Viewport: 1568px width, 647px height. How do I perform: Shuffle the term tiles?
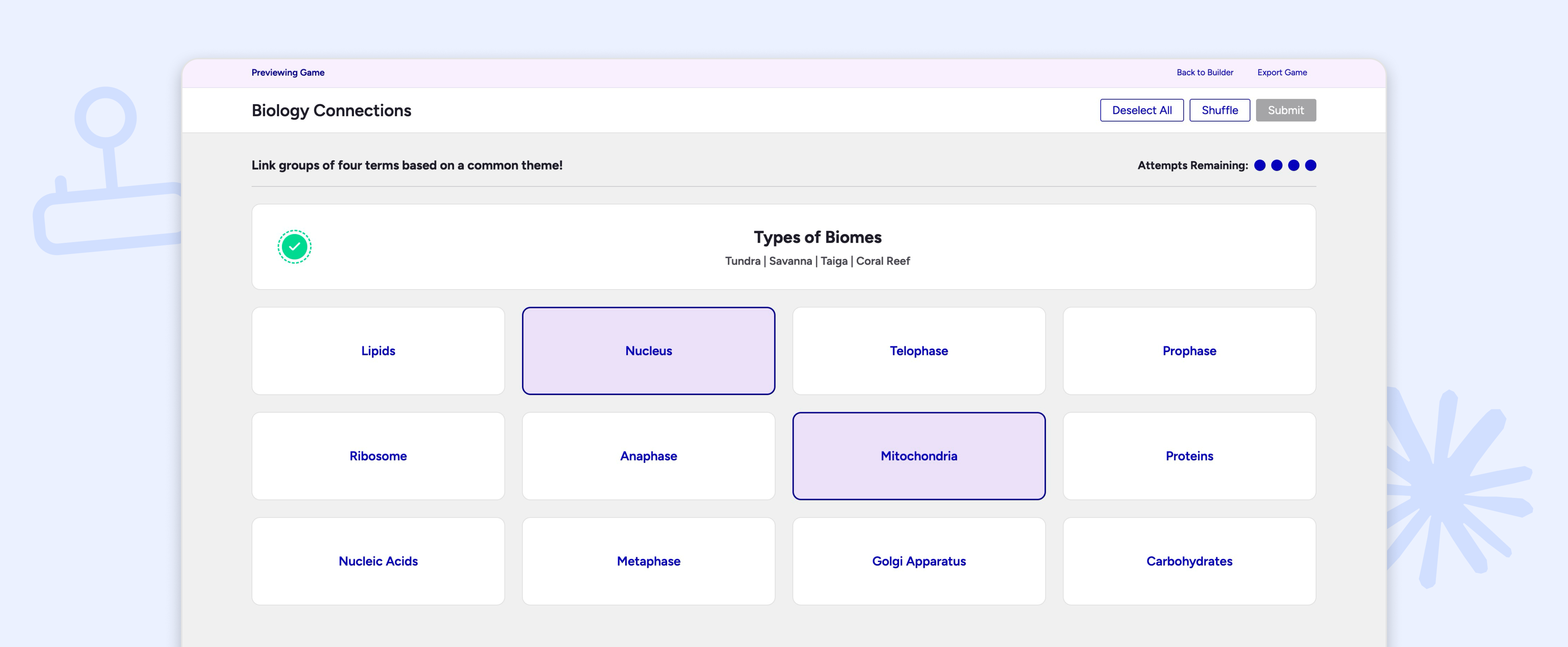point(1219,110)
